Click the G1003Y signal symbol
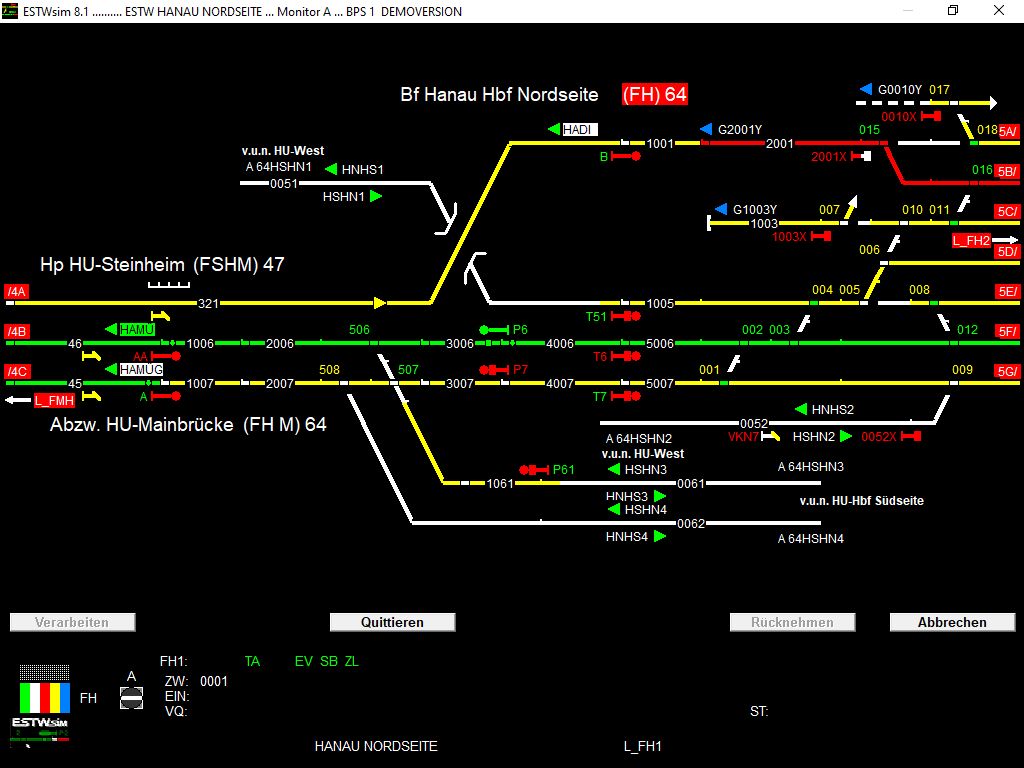The width and height of the screenshot is (1024, 768). tap(720, 209)
